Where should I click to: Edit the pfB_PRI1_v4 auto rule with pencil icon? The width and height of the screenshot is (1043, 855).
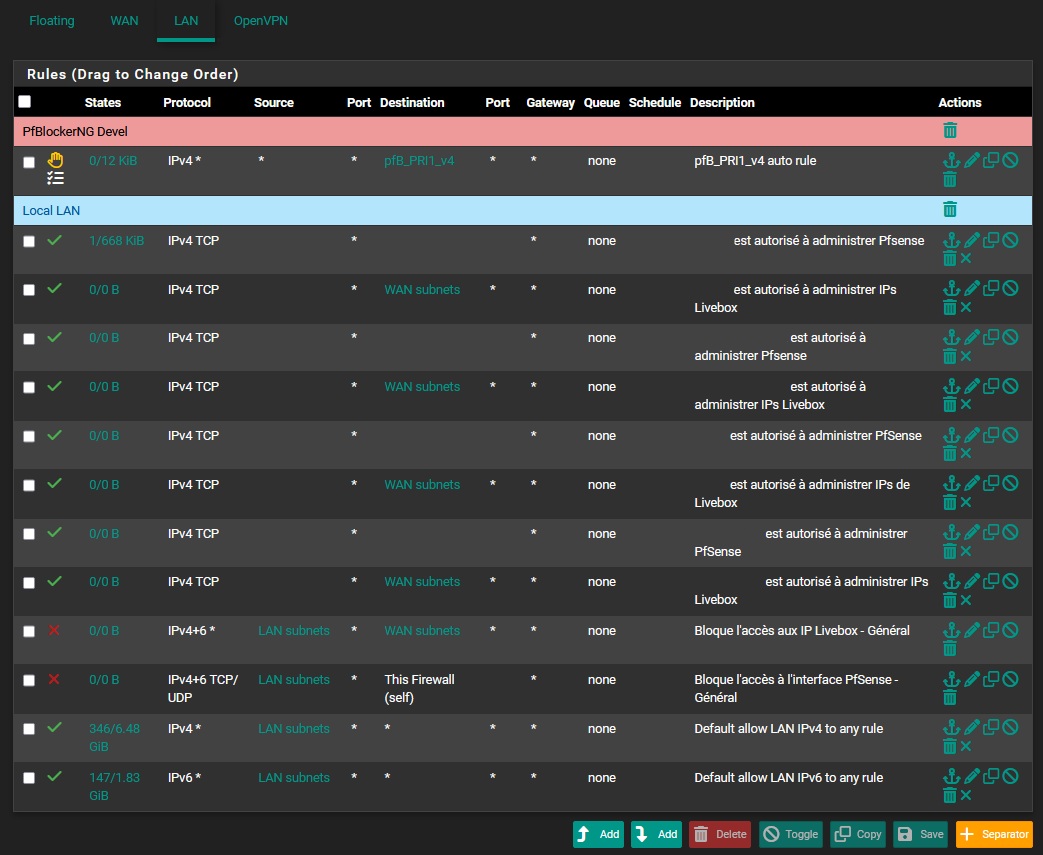point(971,160)
